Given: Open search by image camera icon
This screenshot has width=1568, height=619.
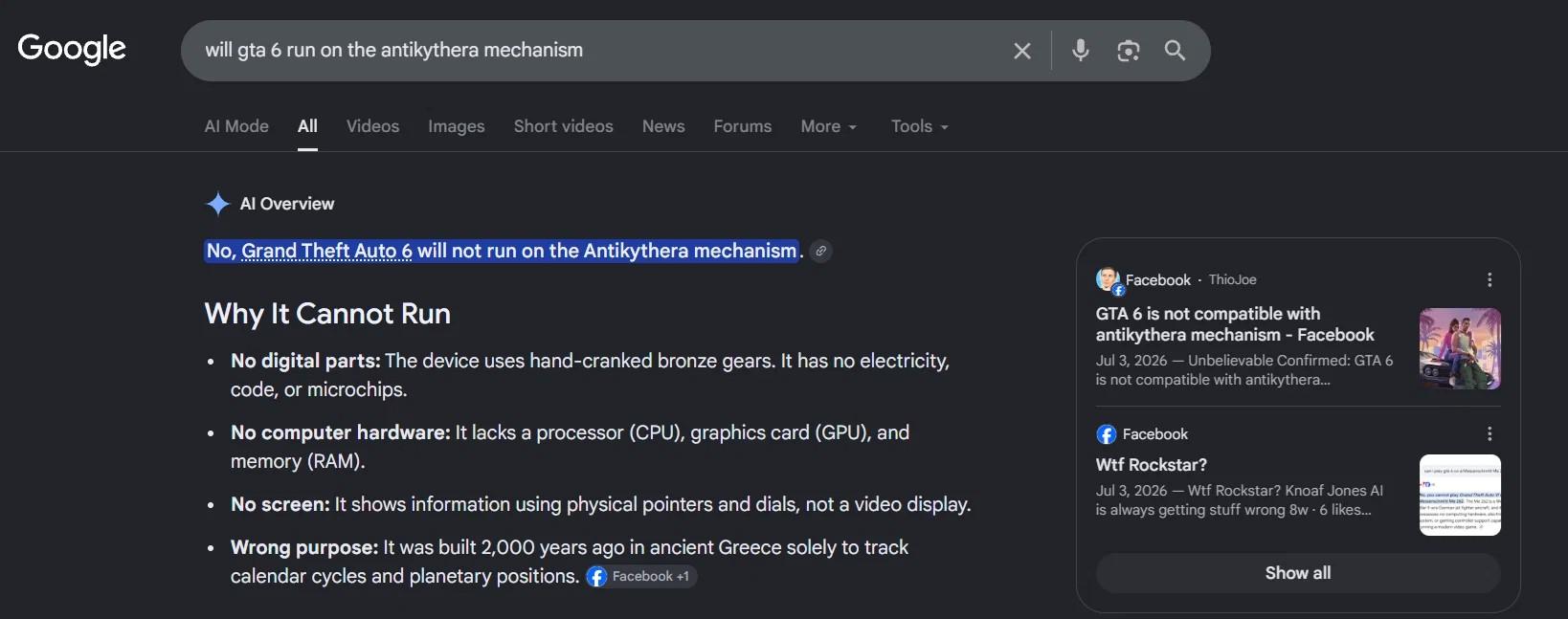Looking at the screenshot, I should coord(1129,51).
